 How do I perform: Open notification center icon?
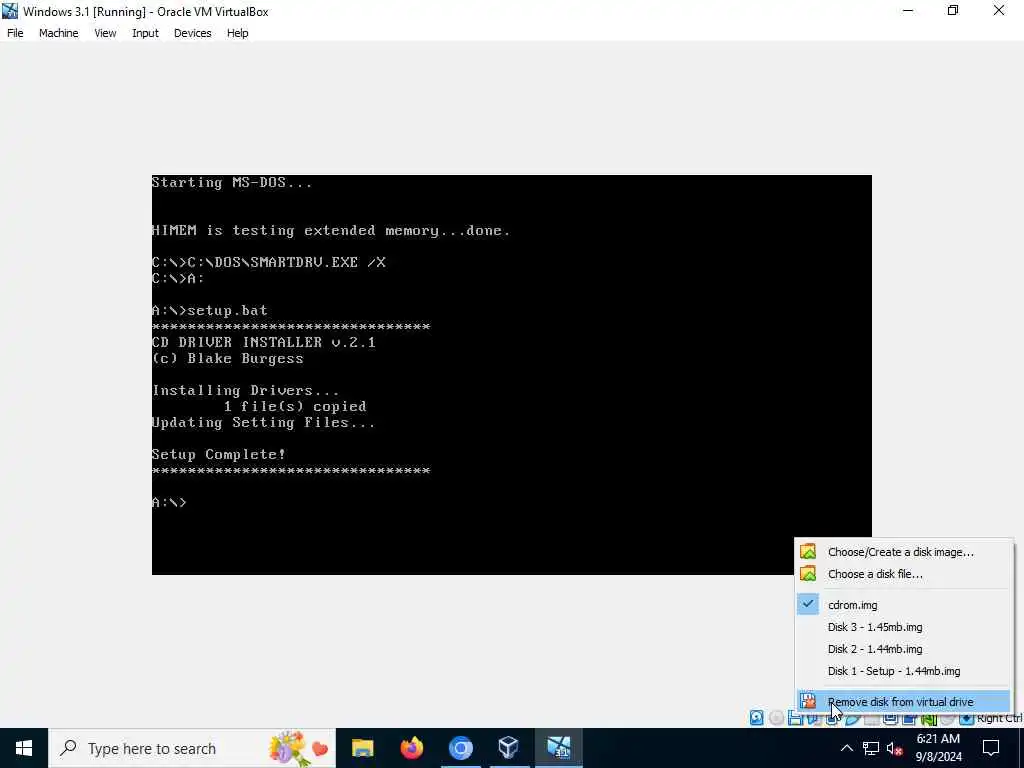tap(991, 748)
